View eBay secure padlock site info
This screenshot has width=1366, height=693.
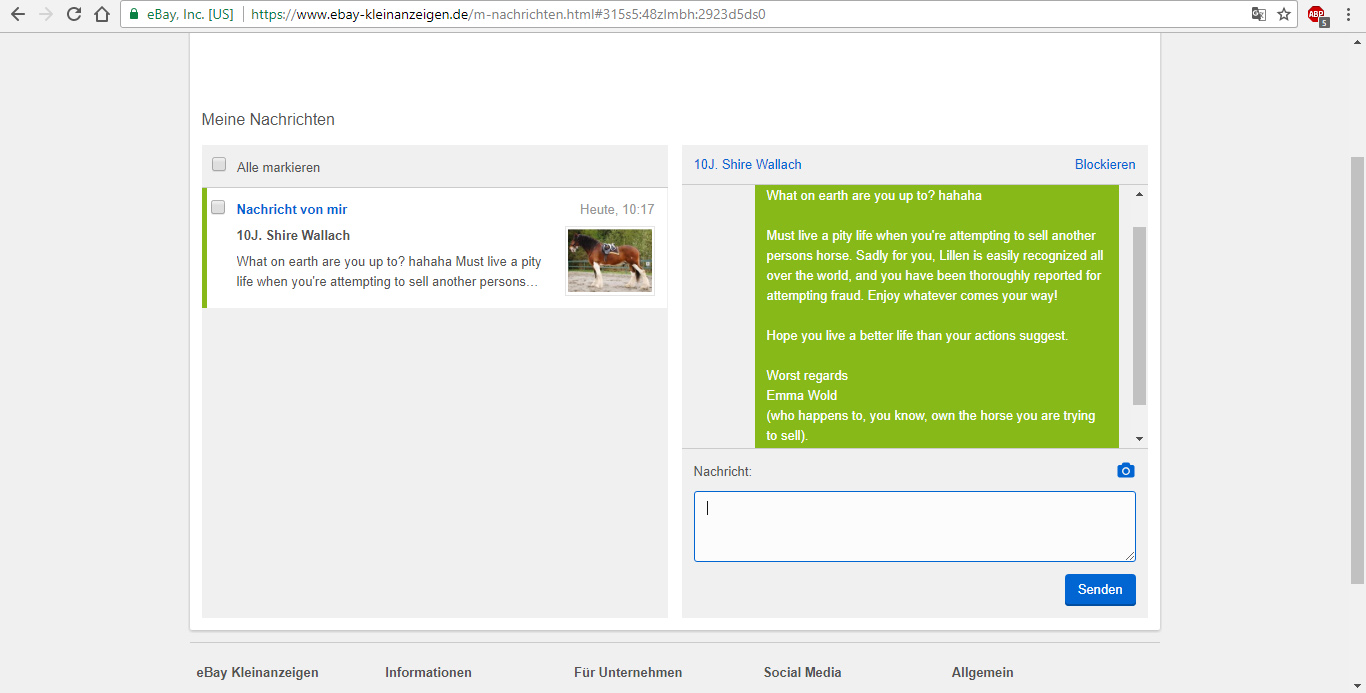click(x=134, y=15)
